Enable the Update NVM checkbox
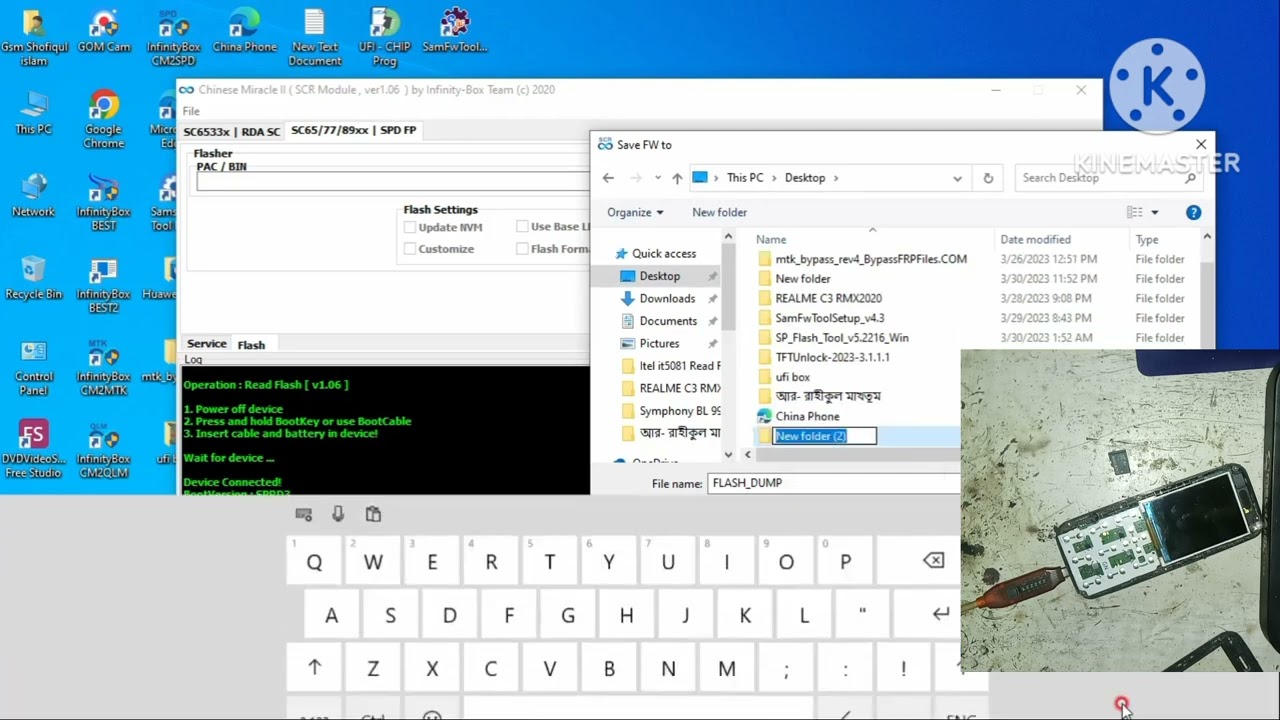The height and width of the screenshot is (720, 1280). click(x=410, y=227)
